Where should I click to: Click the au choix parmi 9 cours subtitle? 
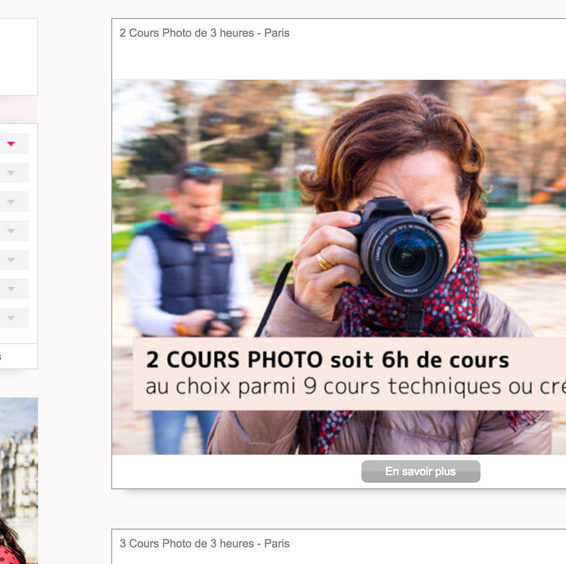(x=356, y=387)
